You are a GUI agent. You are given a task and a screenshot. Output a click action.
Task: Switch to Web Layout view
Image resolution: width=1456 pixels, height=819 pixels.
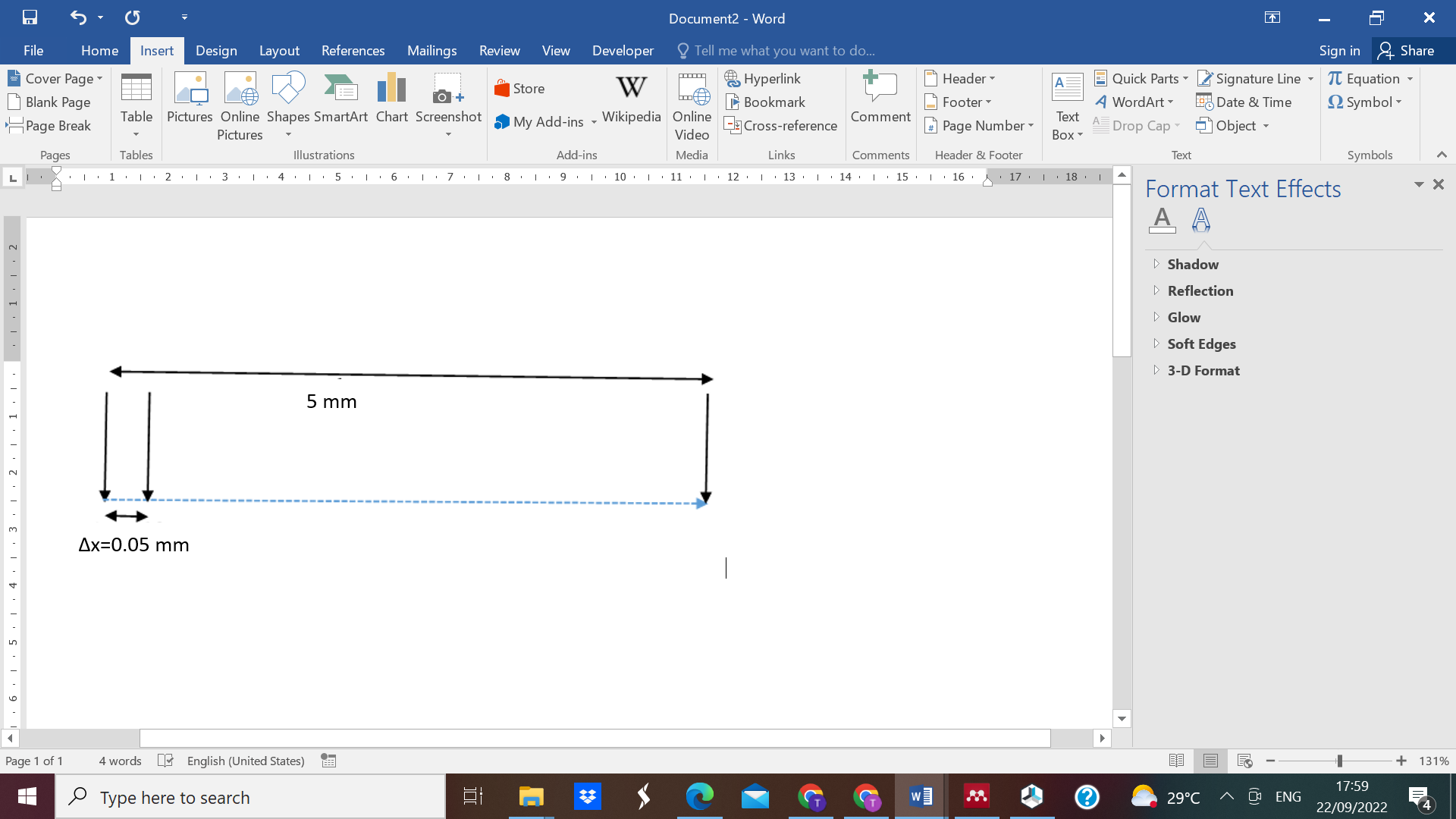point(1244,761)
